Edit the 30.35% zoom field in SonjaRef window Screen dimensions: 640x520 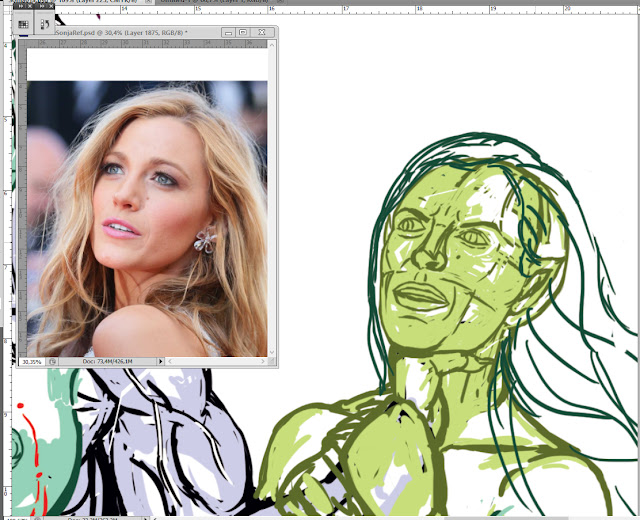click(32, 362)
